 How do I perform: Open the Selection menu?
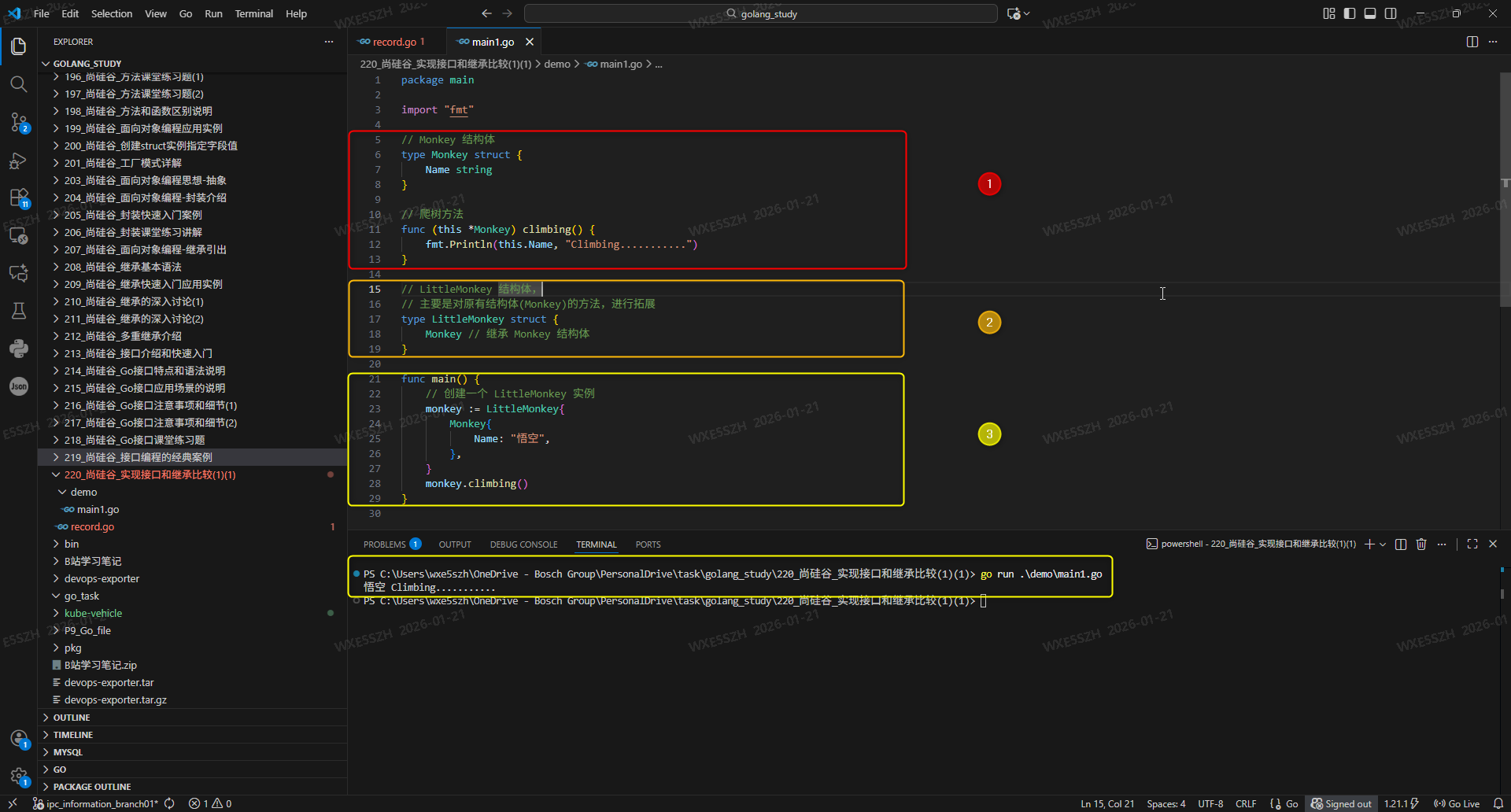pos(112,13)
